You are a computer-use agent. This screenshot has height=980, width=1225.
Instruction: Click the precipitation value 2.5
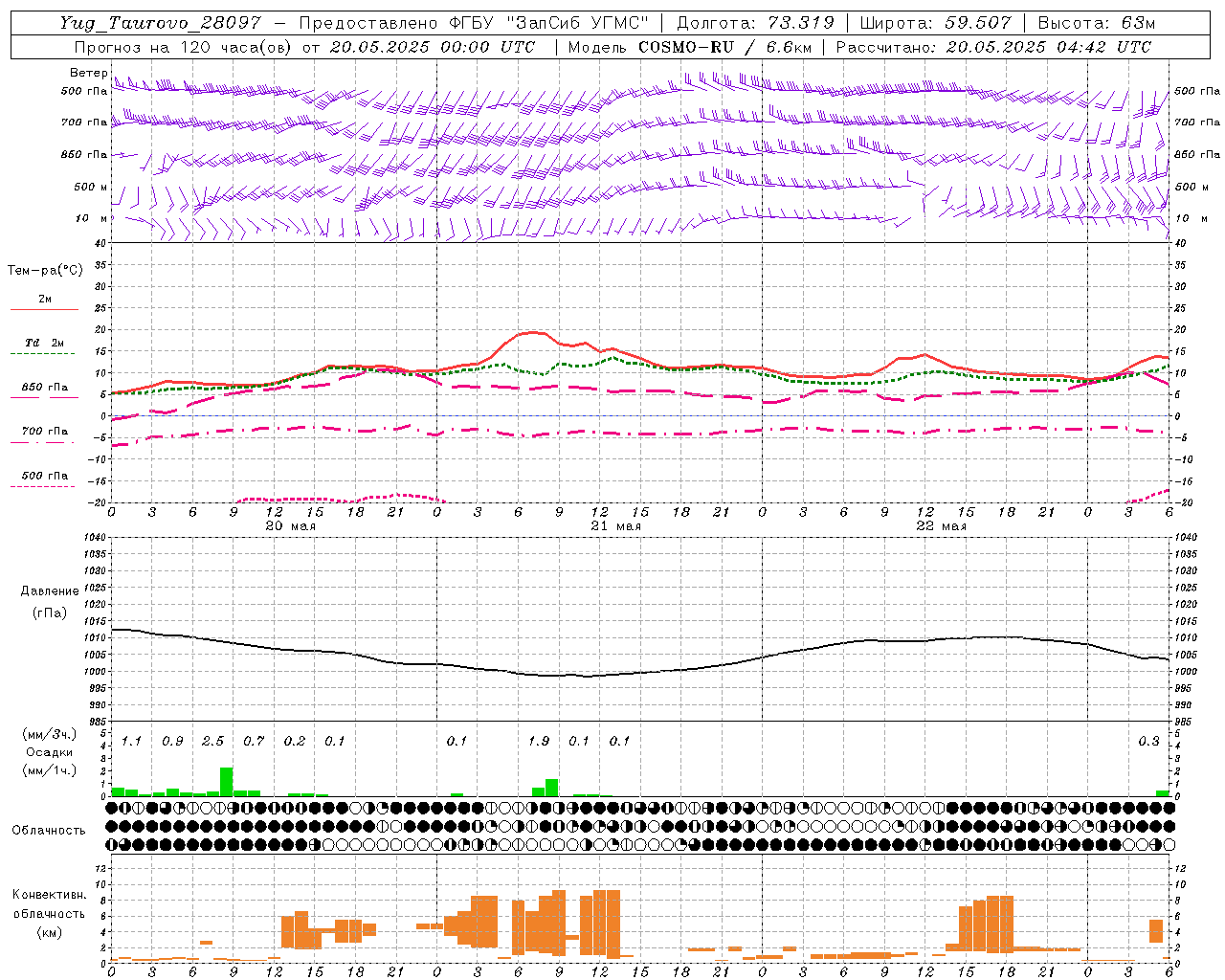[x=212, y=742]
